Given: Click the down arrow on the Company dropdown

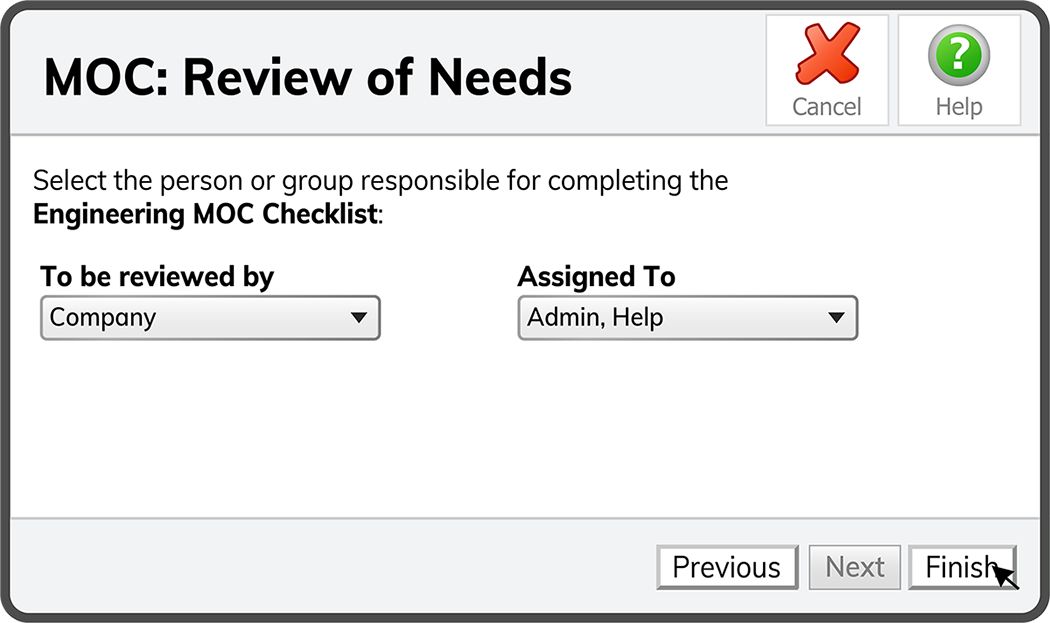Looking at the screenshot, I should [x=359, y=318].
